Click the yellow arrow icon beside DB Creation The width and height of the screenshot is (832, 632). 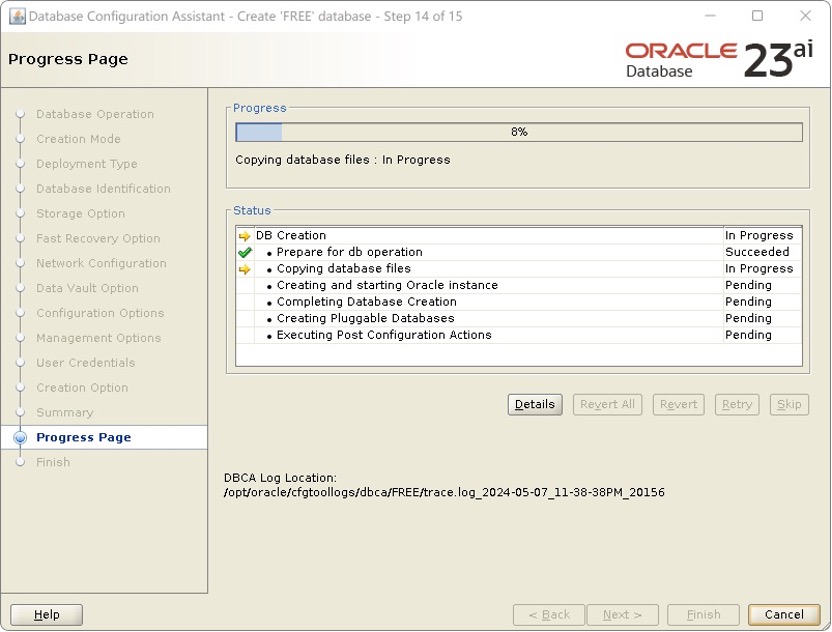244,236
